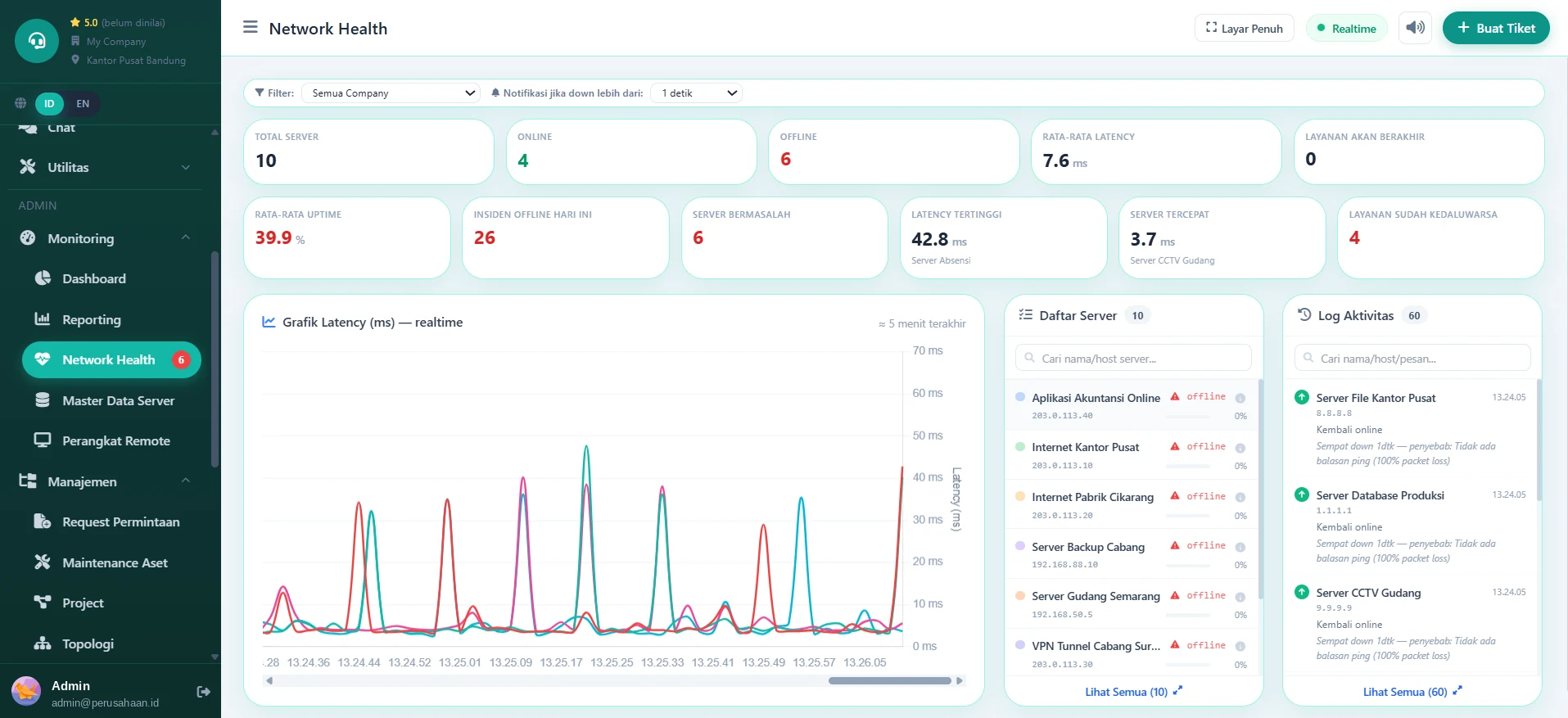Toggle the Realtime status button
Viewport: 1568px width, 718px height.
1346,28
